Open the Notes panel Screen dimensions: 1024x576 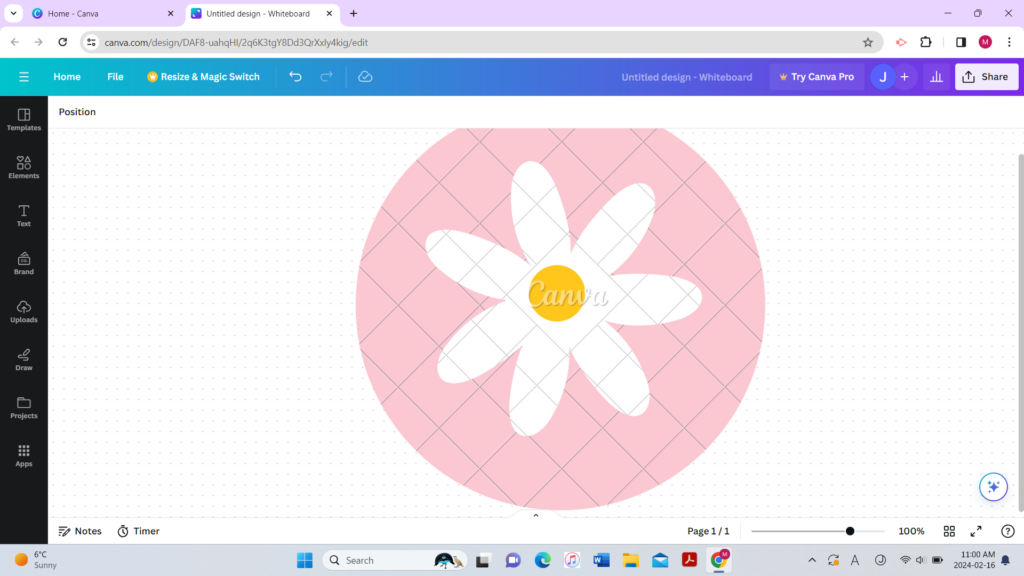click(x=80, y=531)
